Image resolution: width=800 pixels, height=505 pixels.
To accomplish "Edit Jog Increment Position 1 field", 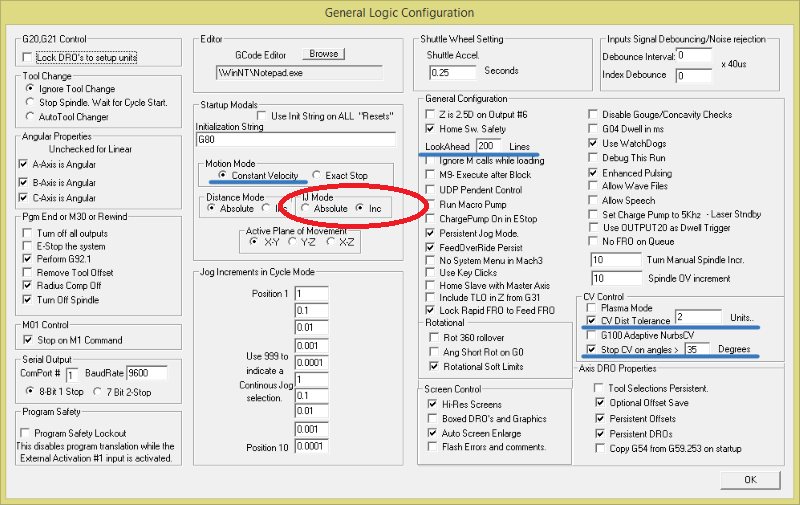I will point(312,294).
